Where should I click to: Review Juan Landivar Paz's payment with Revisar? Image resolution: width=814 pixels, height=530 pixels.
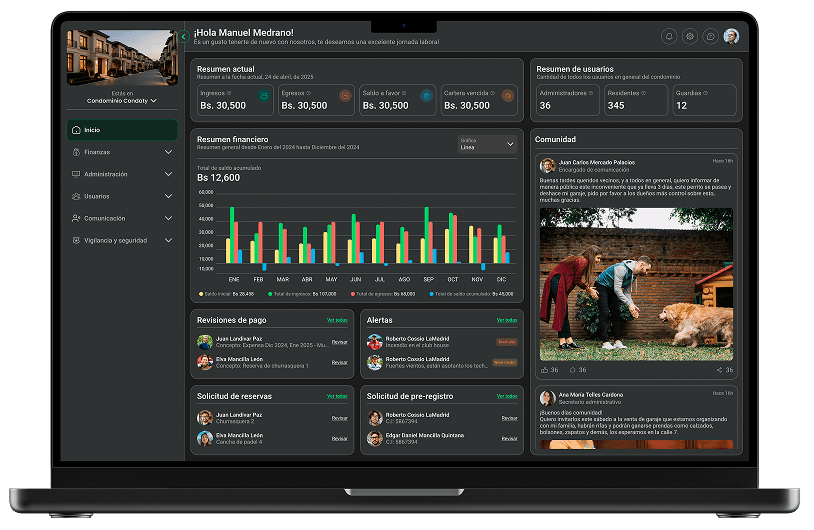pos(339,342)
